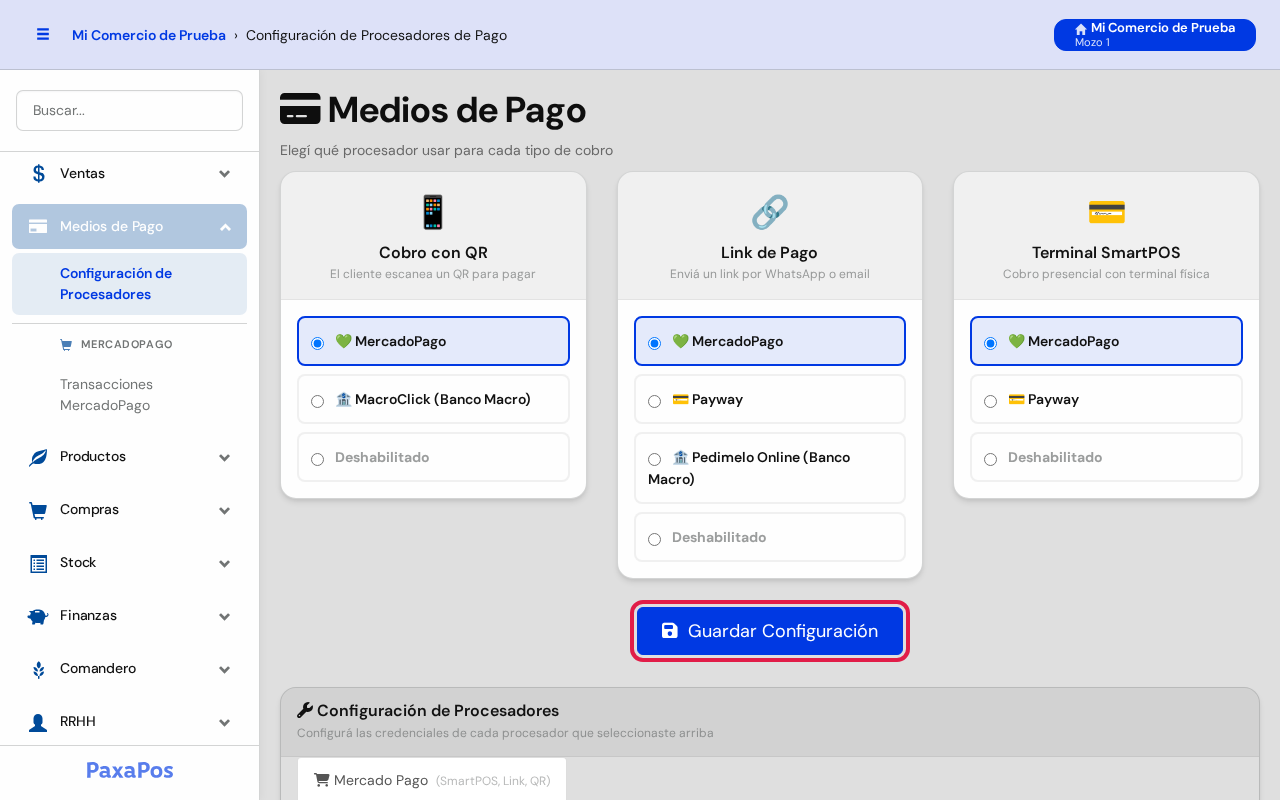Image resolution: width=1280 pixels, height=800 pixels.
Task: Expand the Ventas menu chevron
Action: pos(225,174)
